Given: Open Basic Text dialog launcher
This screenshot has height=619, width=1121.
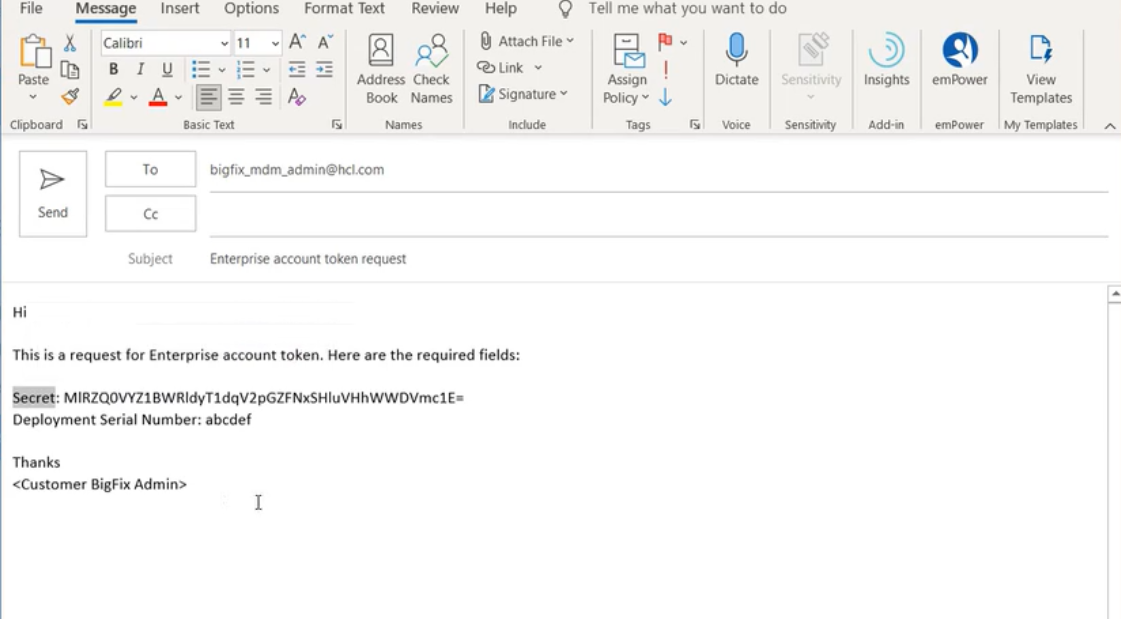Looking at the screenshot, I should coord(337,124).
